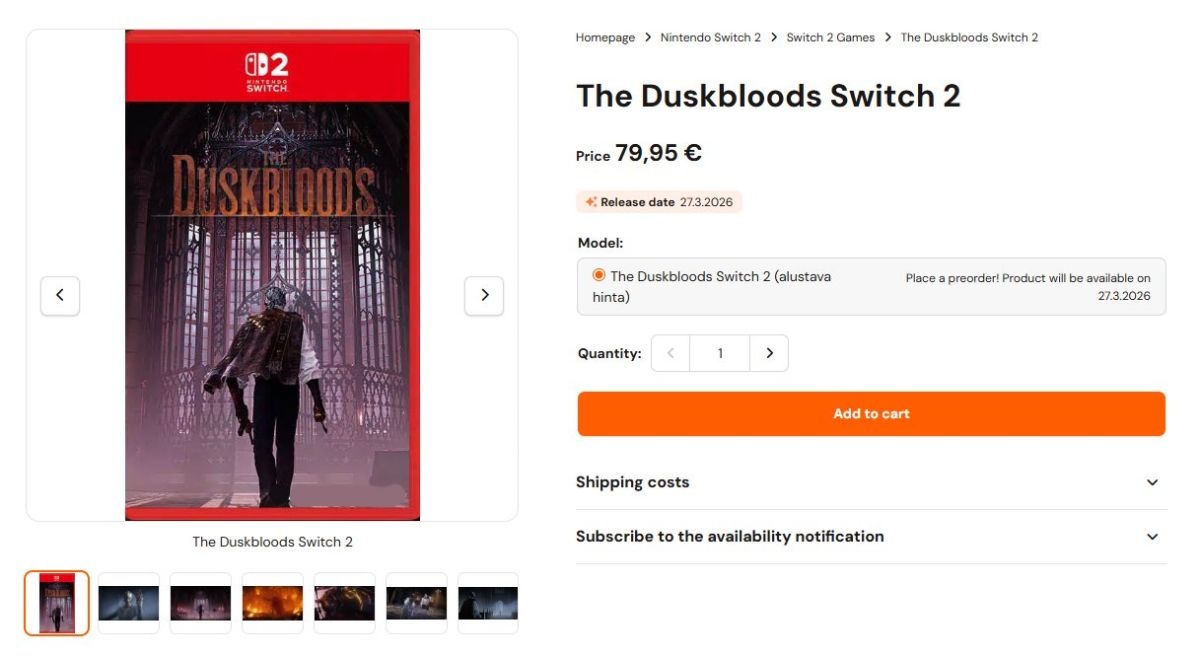Select the red box-art cover thumbnail
This screenshot has height=658, width=1200.
point(57,603)
